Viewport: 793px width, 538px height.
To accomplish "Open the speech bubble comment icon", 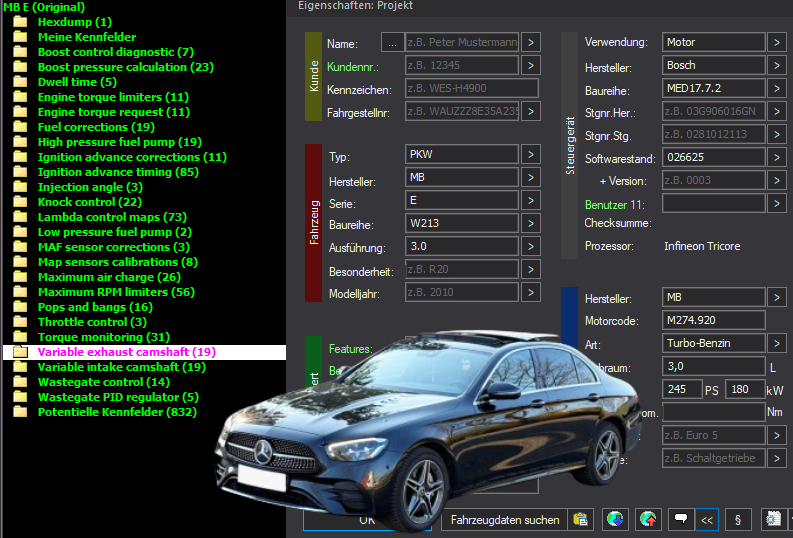I will pyautogui.click(x=681, y=519).
